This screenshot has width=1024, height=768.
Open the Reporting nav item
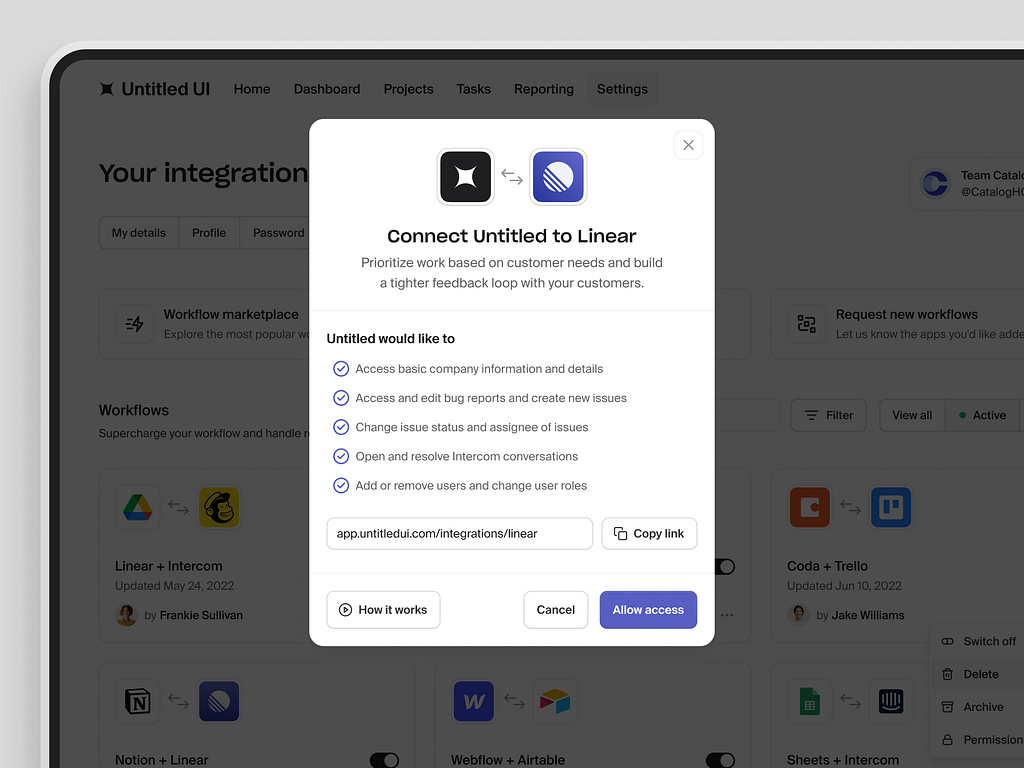[x=544, y=89]
